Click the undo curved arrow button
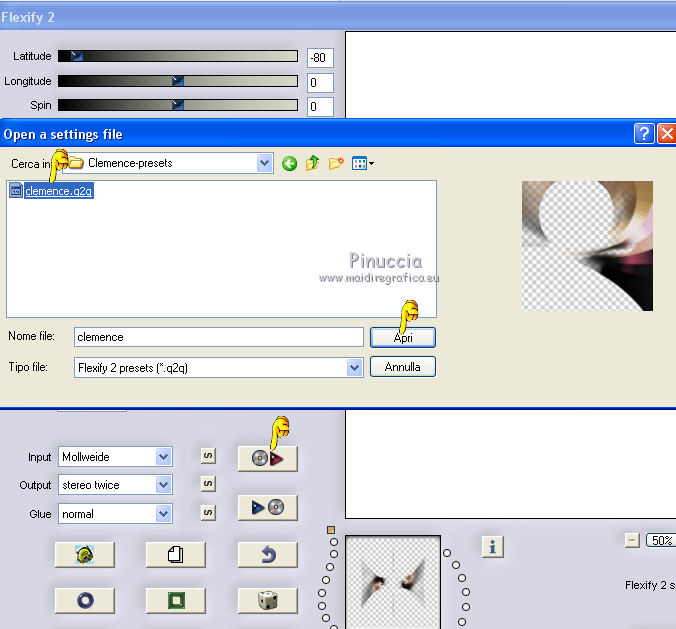The image size is (676, 629). [x=267, y=554]
